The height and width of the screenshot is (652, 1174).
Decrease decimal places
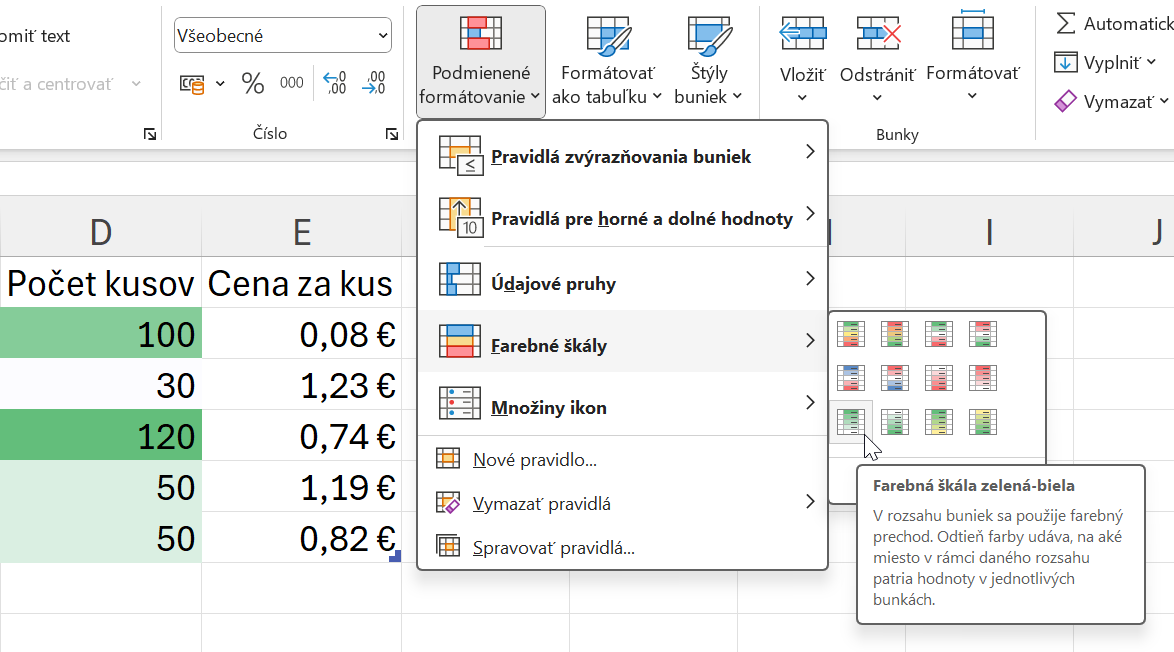[373, 83]
